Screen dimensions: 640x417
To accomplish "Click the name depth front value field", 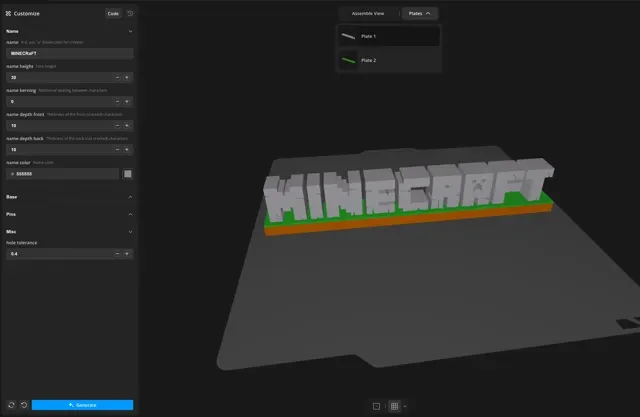I will 59,126.
